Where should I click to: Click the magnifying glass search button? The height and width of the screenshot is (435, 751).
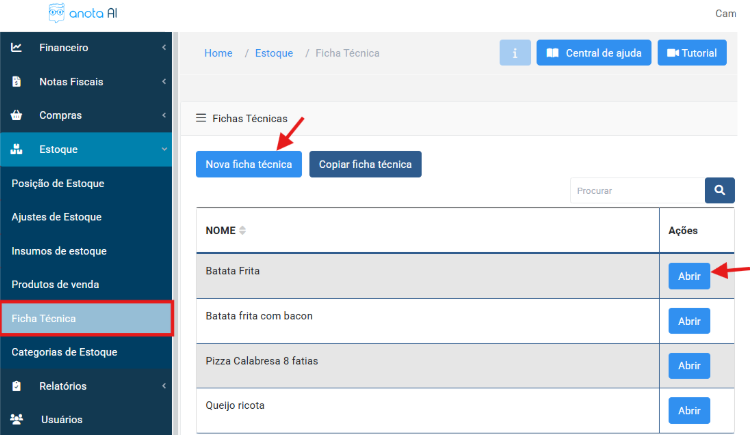[x=719, y=190]
